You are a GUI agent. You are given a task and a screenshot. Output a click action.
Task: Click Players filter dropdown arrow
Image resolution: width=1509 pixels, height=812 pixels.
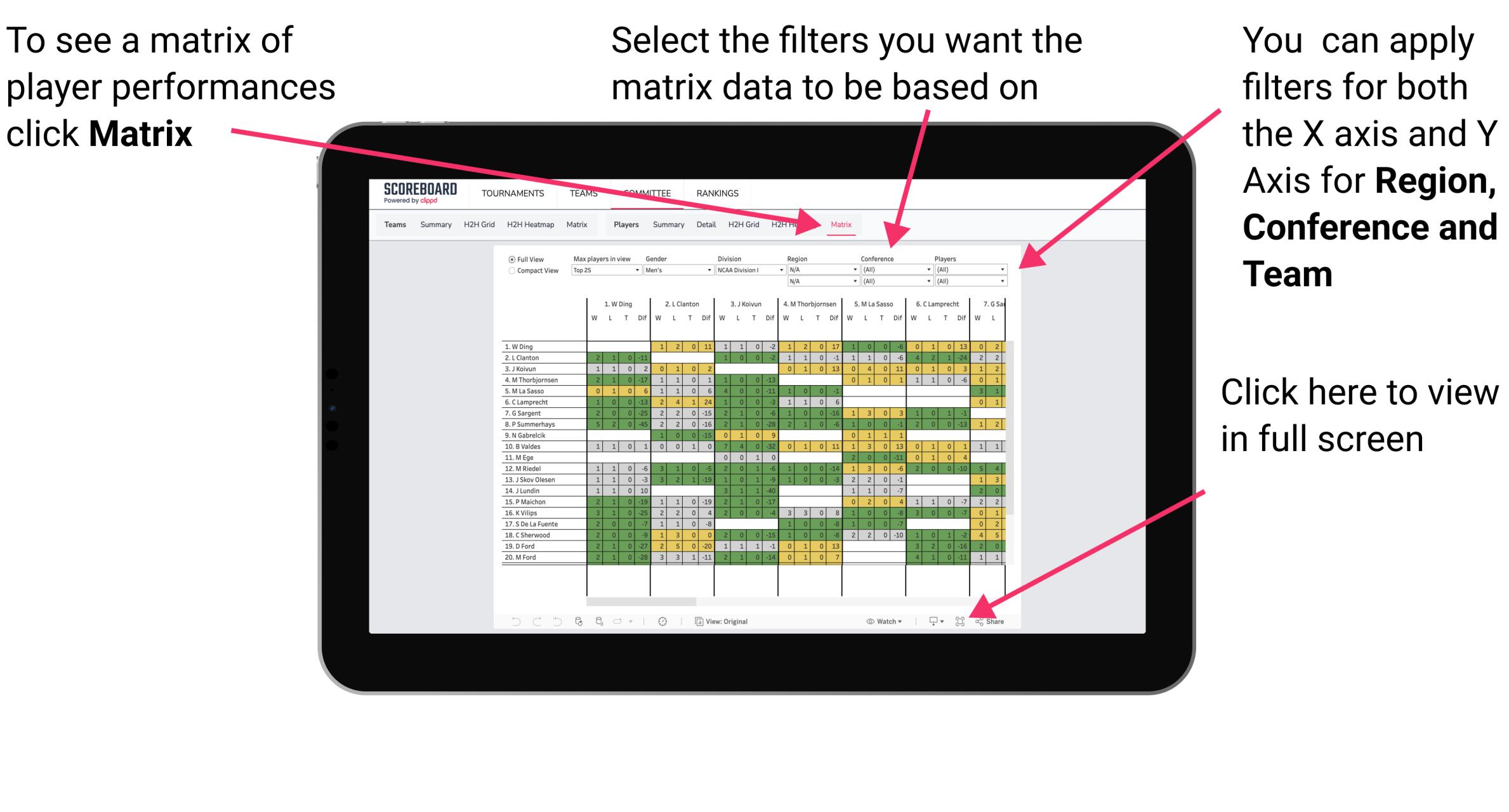tap(1002, 269)
